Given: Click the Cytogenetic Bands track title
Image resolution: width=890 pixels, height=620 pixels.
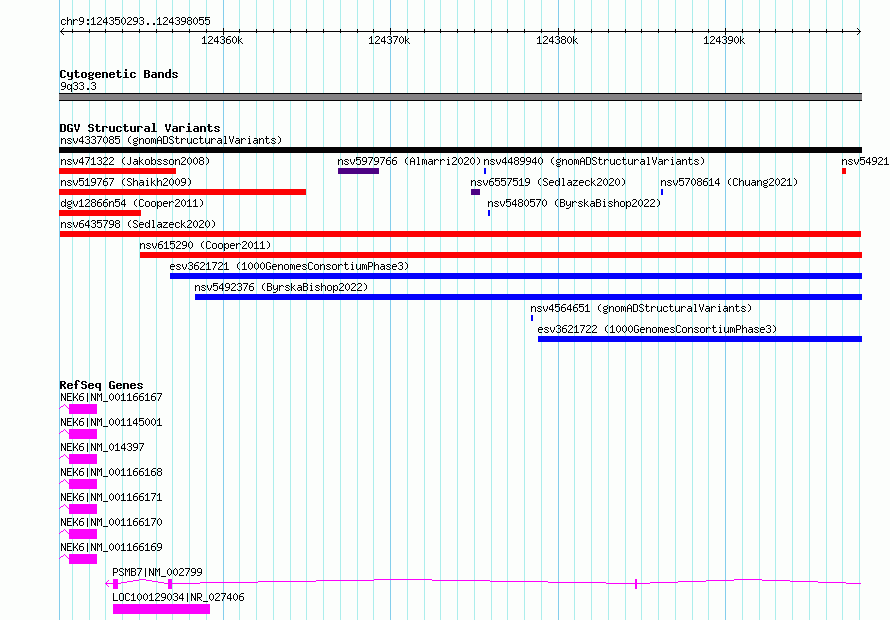Looking at the screenshot, I should point(119,74).
